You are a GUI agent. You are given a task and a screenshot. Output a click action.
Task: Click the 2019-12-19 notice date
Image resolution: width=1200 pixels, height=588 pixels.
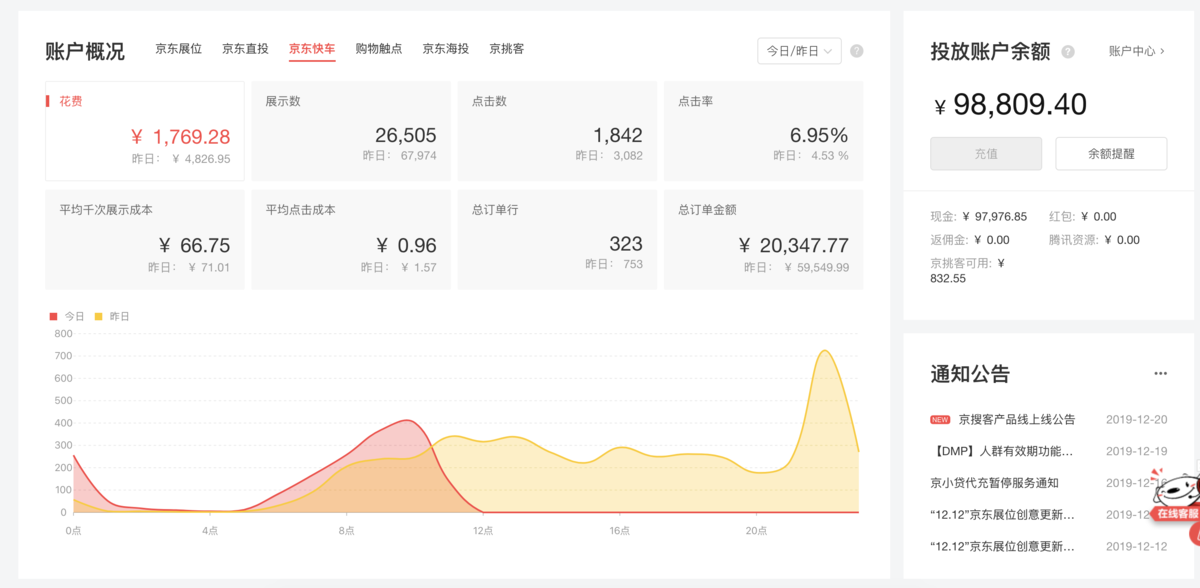pyautogui.click(x=1136, y=451)
